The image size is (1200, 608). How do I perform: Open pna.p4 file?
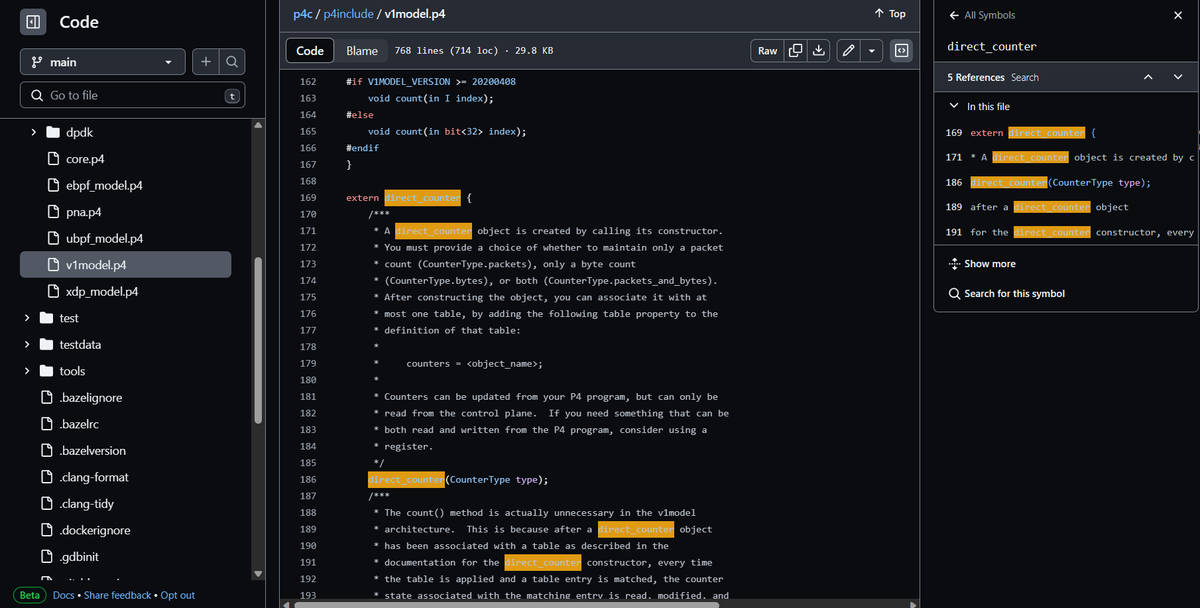pyautogui.click(x=83, y=212)
